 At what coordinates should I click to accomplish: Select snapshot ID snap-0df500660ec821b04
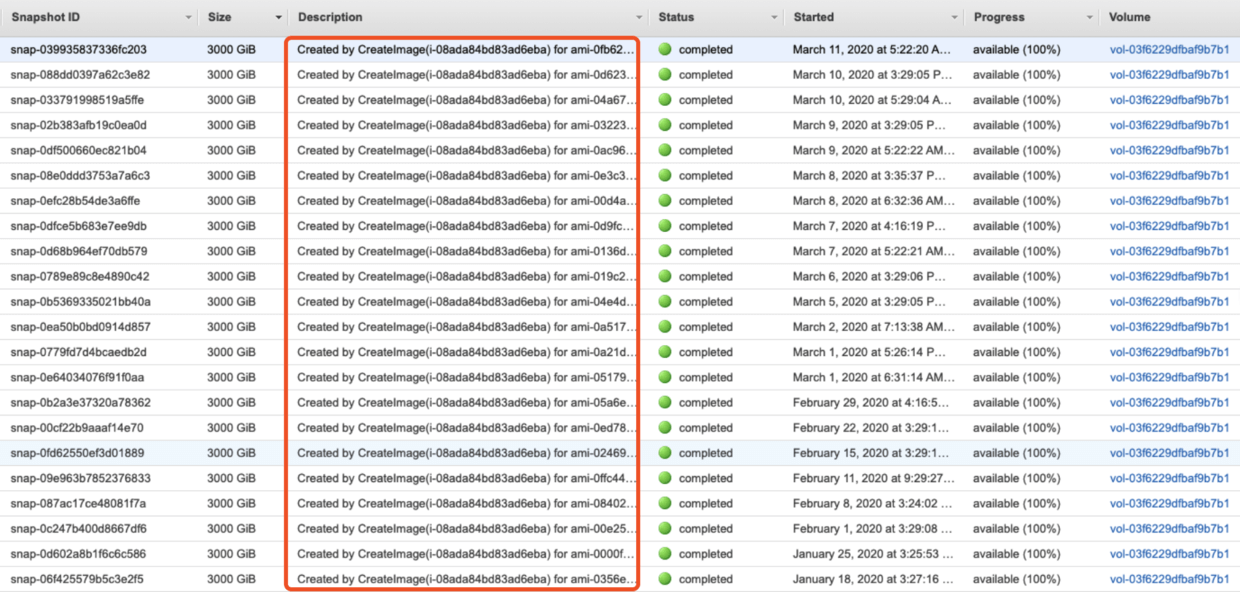(x=79, y=150)
